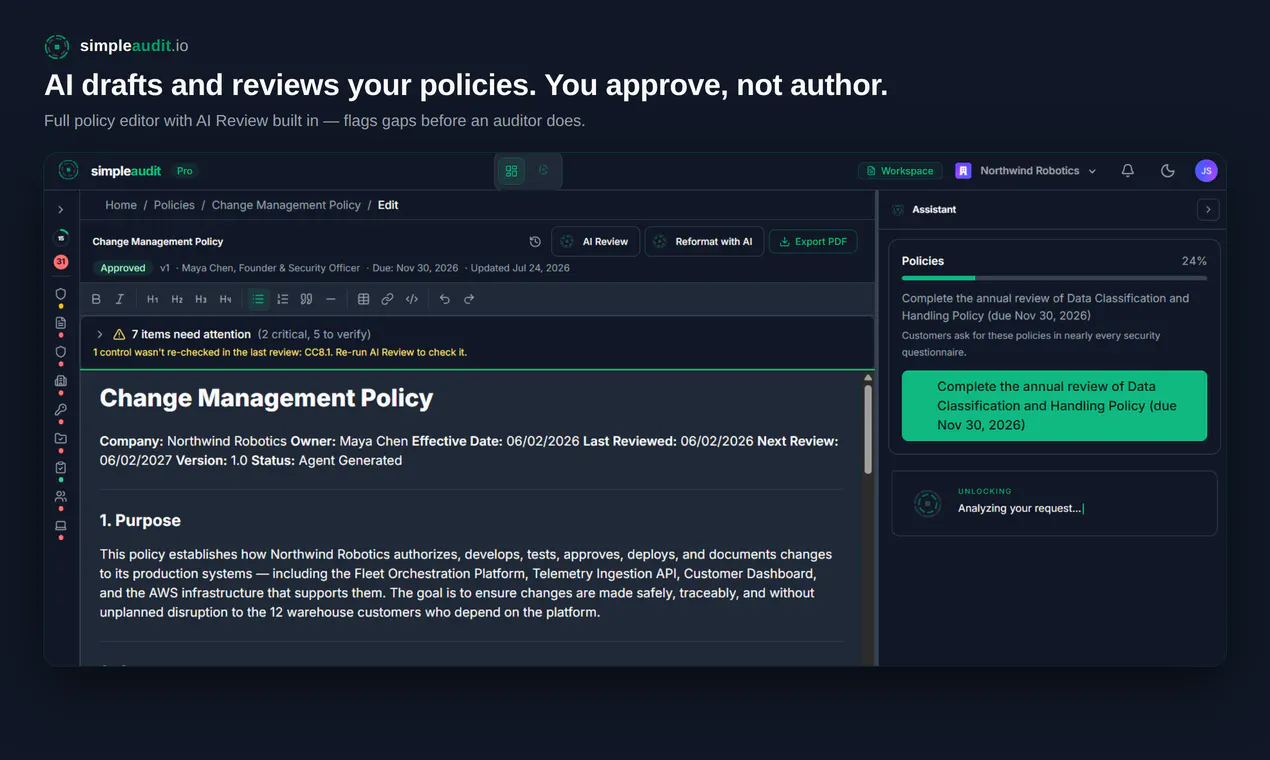This screenshot has height=760, width=1270.
Task: Collapse the Assistant panel chevron
Action: pos(1208,210)
